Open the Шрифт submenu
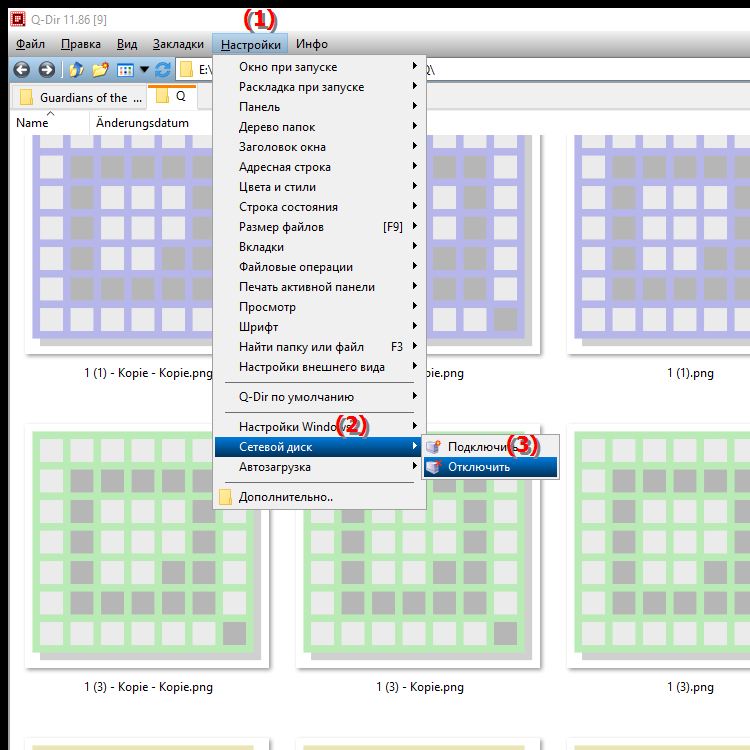 pos(320,327)
